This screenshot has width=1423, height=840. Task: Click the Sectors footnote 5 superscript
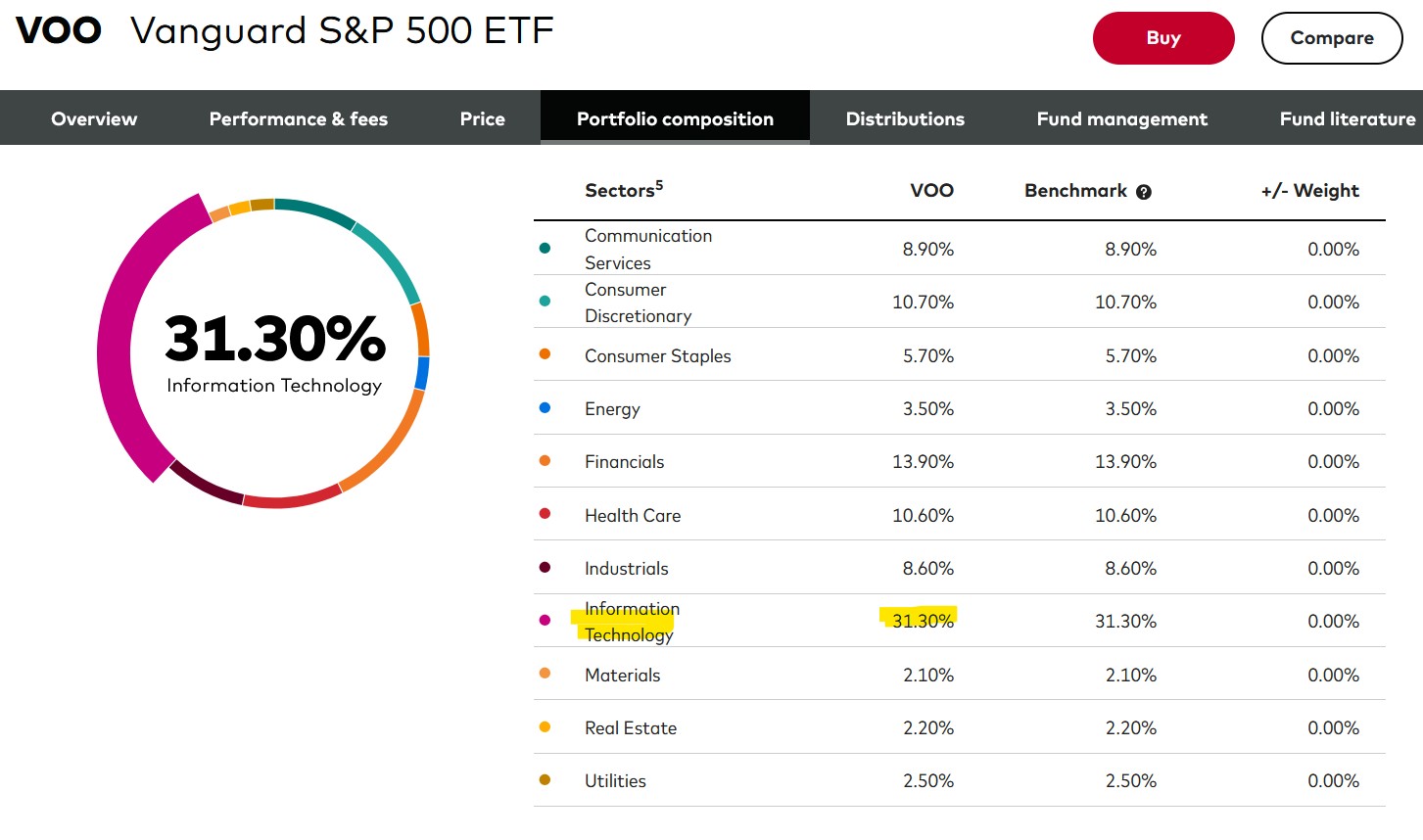click(x=659, y=184)
